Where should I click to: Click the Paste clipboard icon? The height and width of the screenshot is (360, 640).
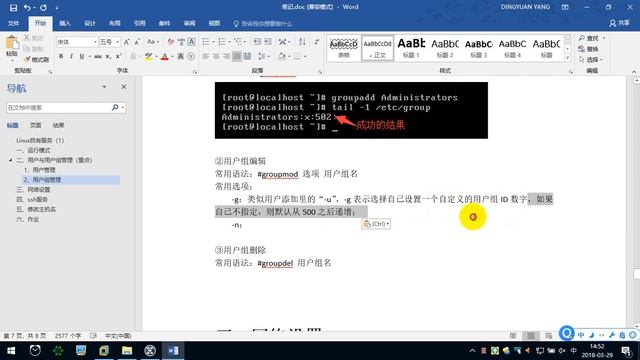pyautogui.click(x=12, y=43)
